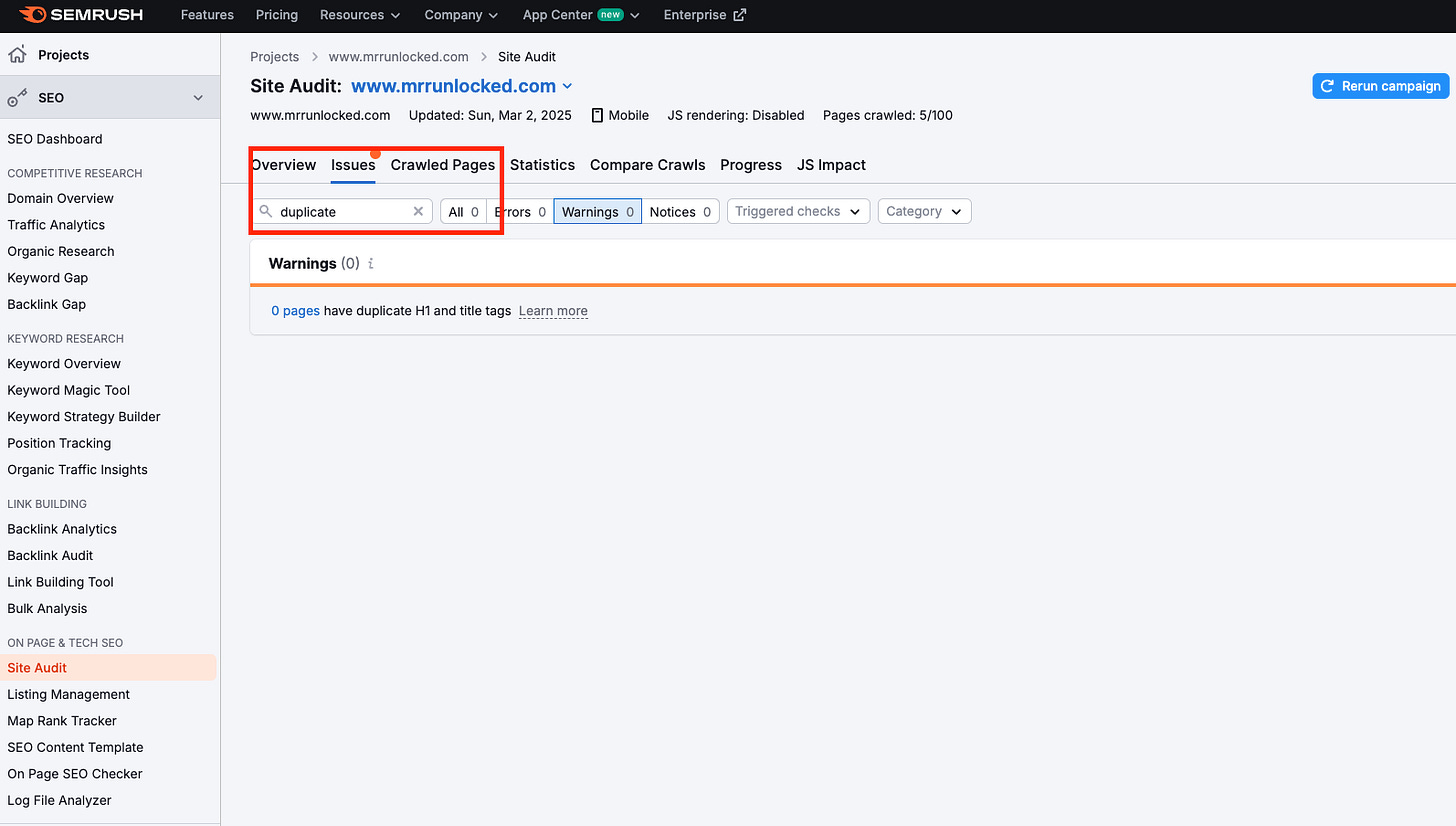Toggle the Warnings filter
1456x826 pixels.
(x=597, y=212)
